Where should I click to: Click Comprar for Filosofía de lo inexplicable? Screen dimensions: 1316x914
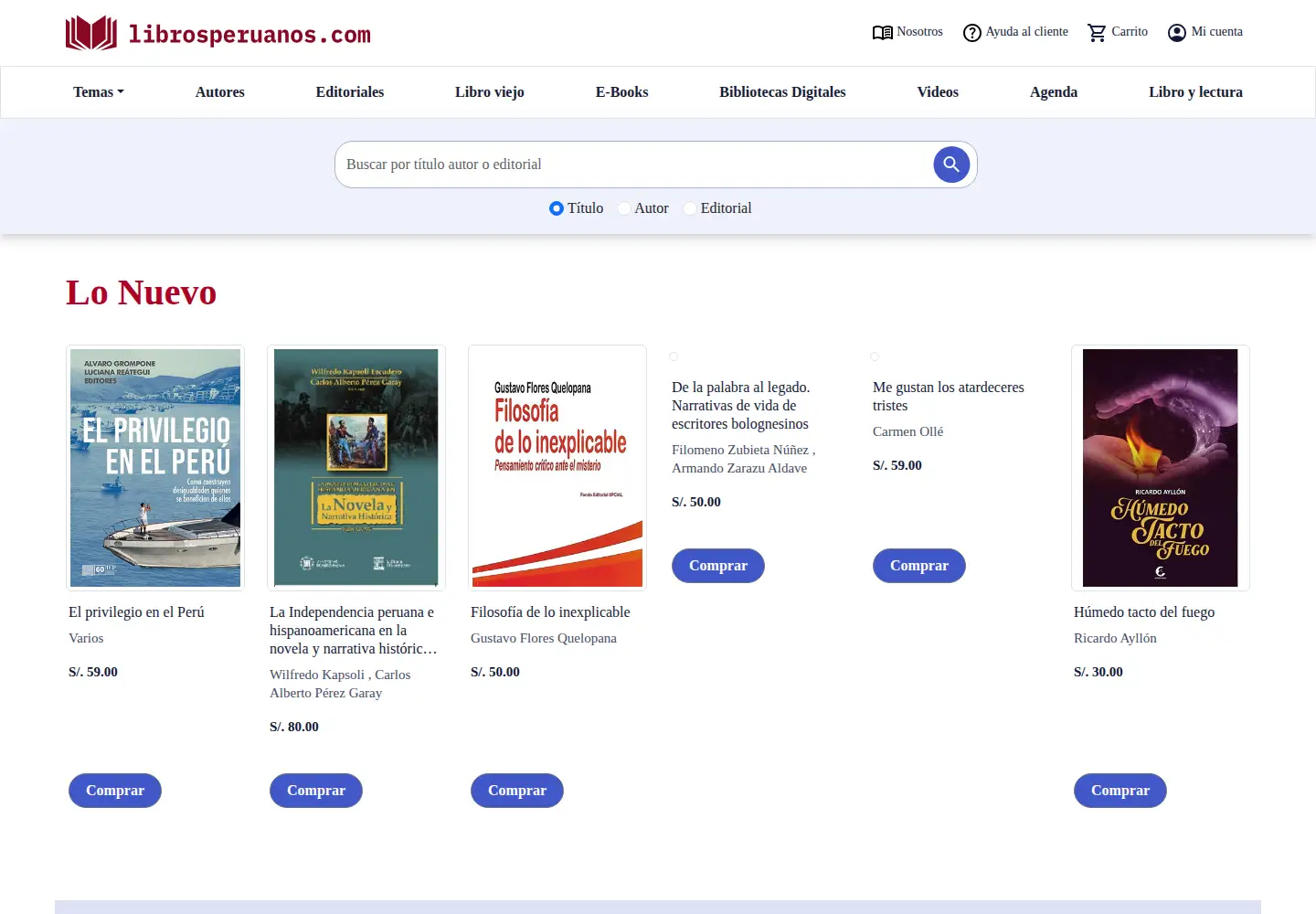click(x=517, y=791)
